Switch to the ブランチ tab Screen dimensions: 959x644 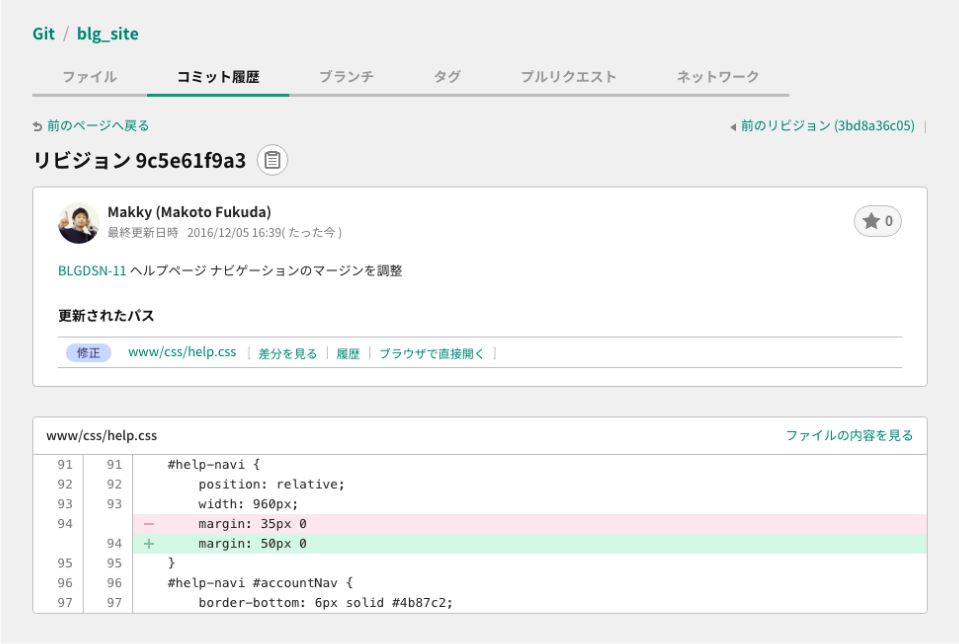click(346, 77)
